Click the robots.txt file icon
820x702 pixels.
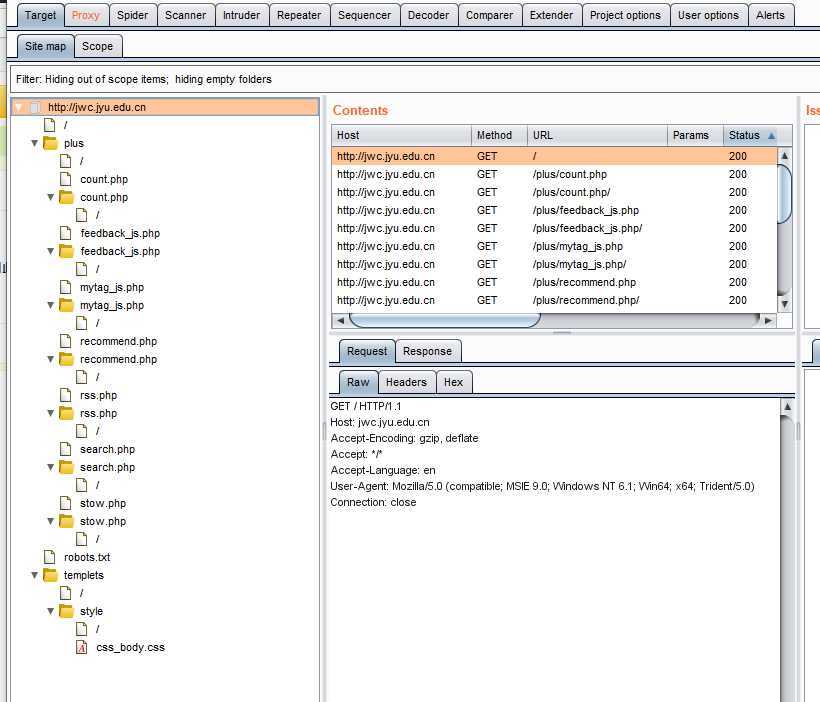click(50, 557)
